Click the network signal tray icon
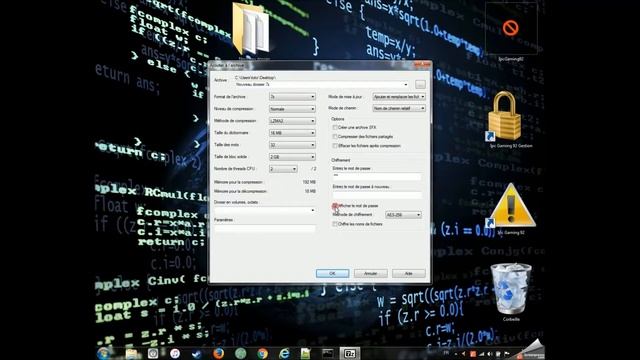 (x=482, y=354)
